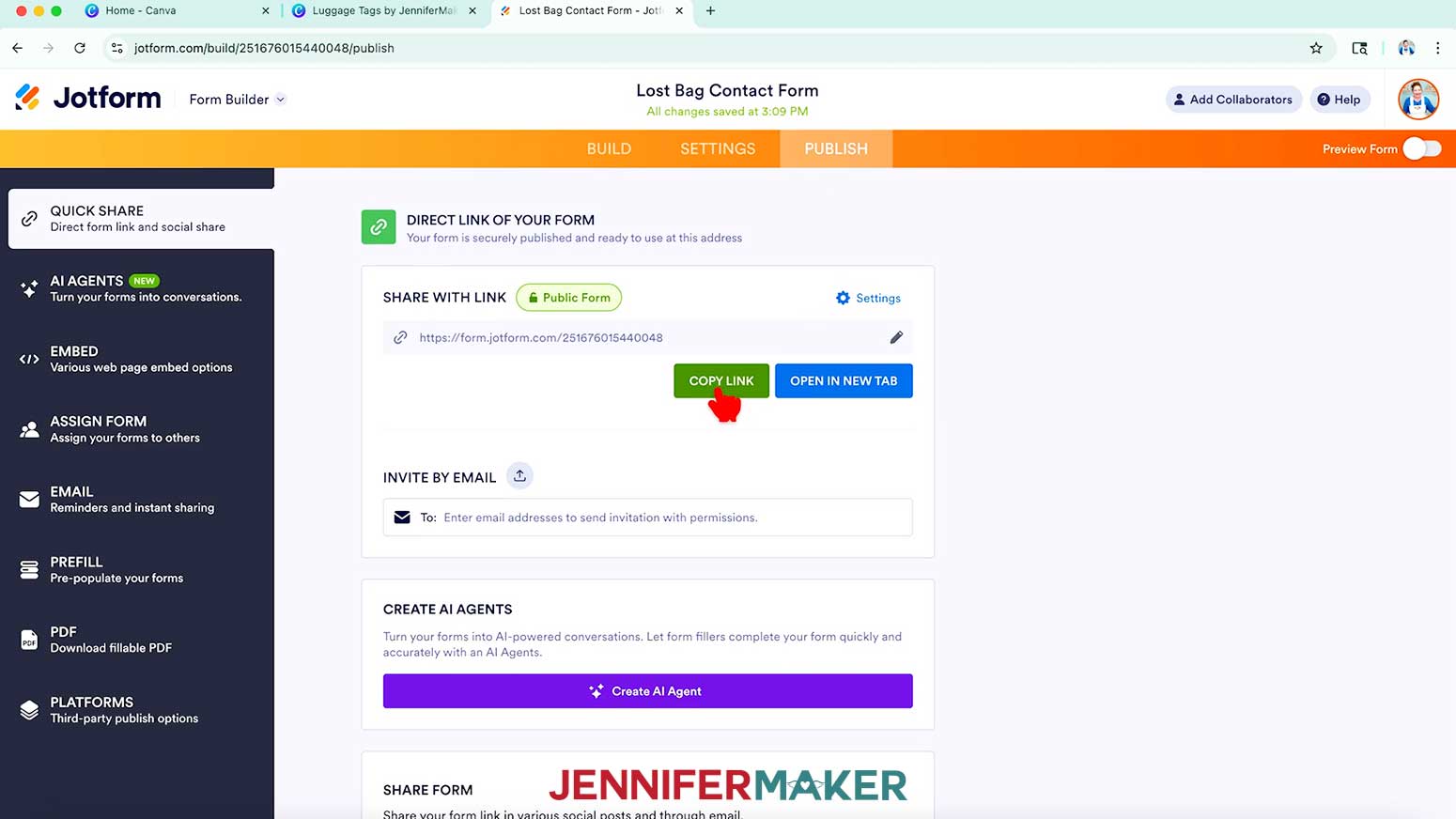This screenshot has width=1456, height=819.
Task: Click the AI Agents sparkle icon
Action: pos(29,288)
